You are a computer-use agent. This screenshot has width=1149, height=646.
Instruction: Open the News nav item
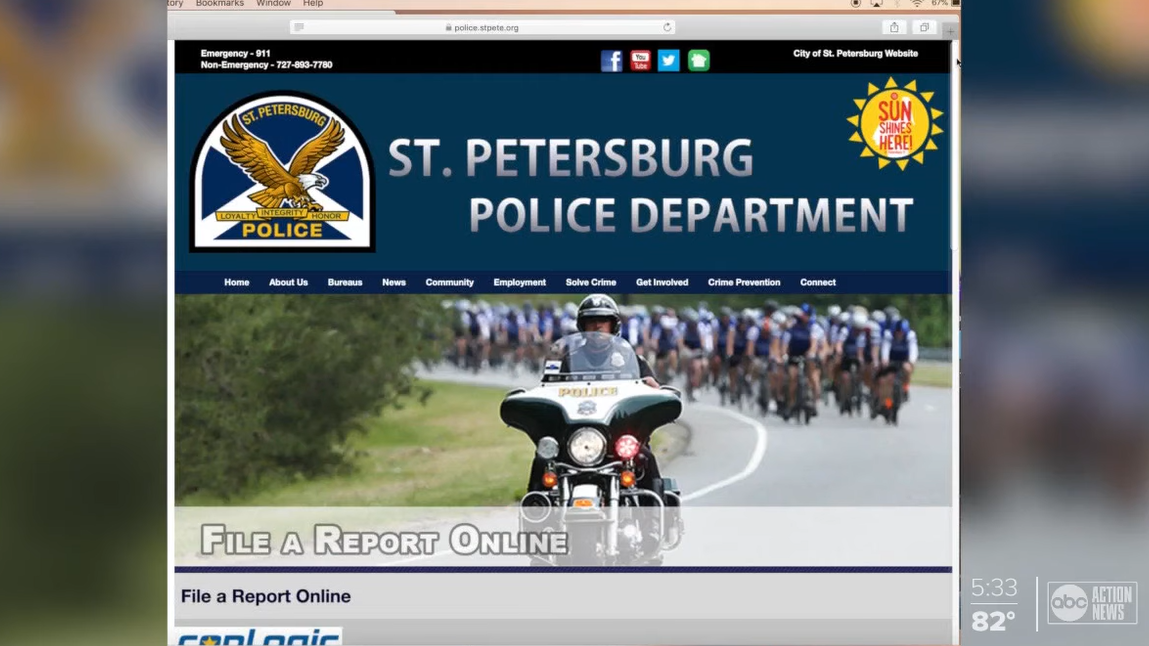[x=394, y=282]
